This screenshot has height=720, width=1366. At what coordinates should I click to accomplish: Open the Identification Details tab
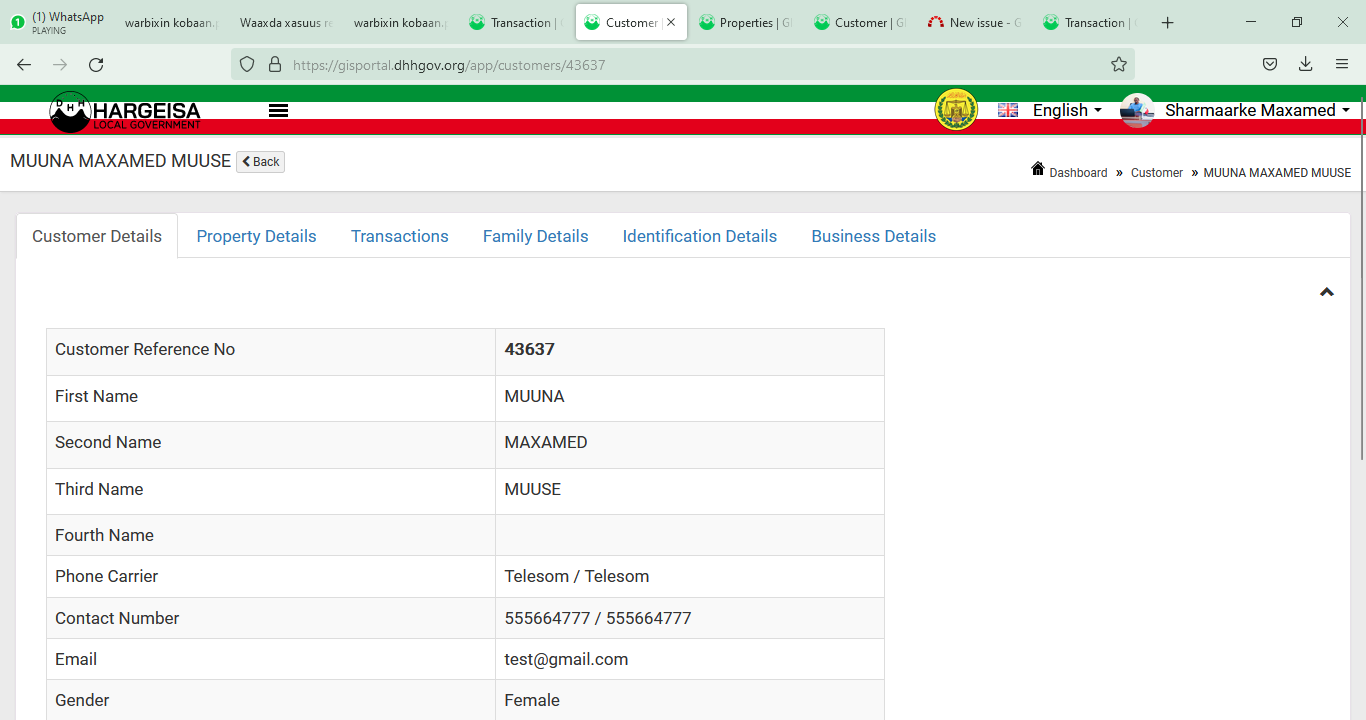pos(699,236)
